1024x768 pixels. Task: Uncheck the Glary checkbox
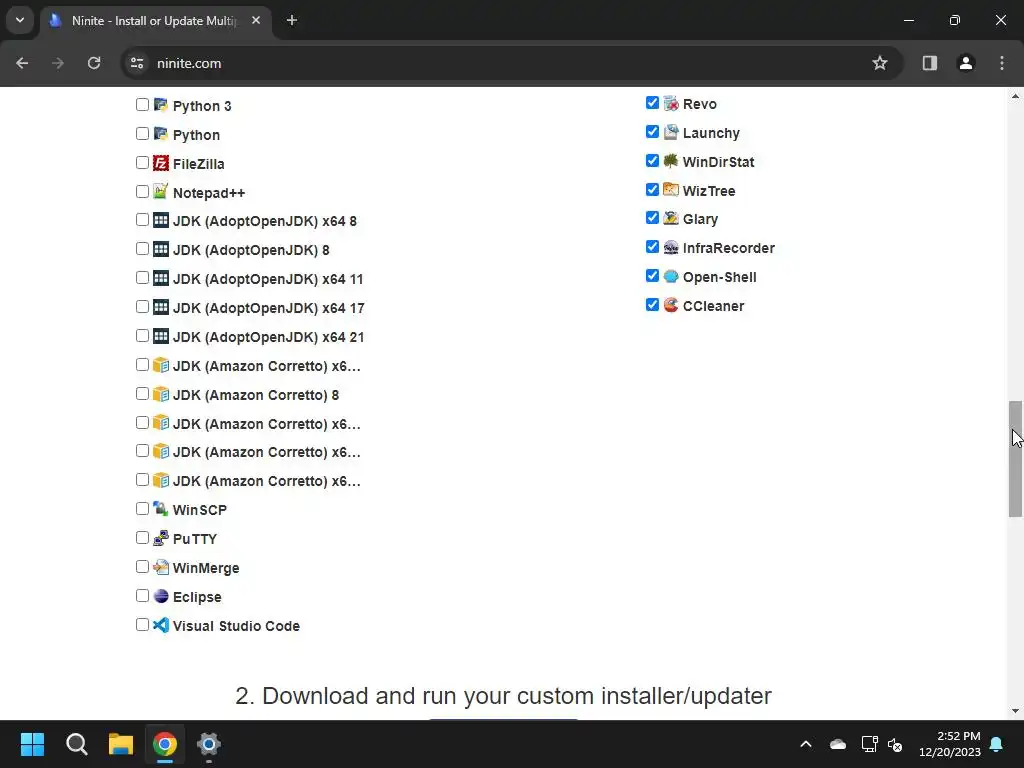pyautogui.click(x=652, y=217)
